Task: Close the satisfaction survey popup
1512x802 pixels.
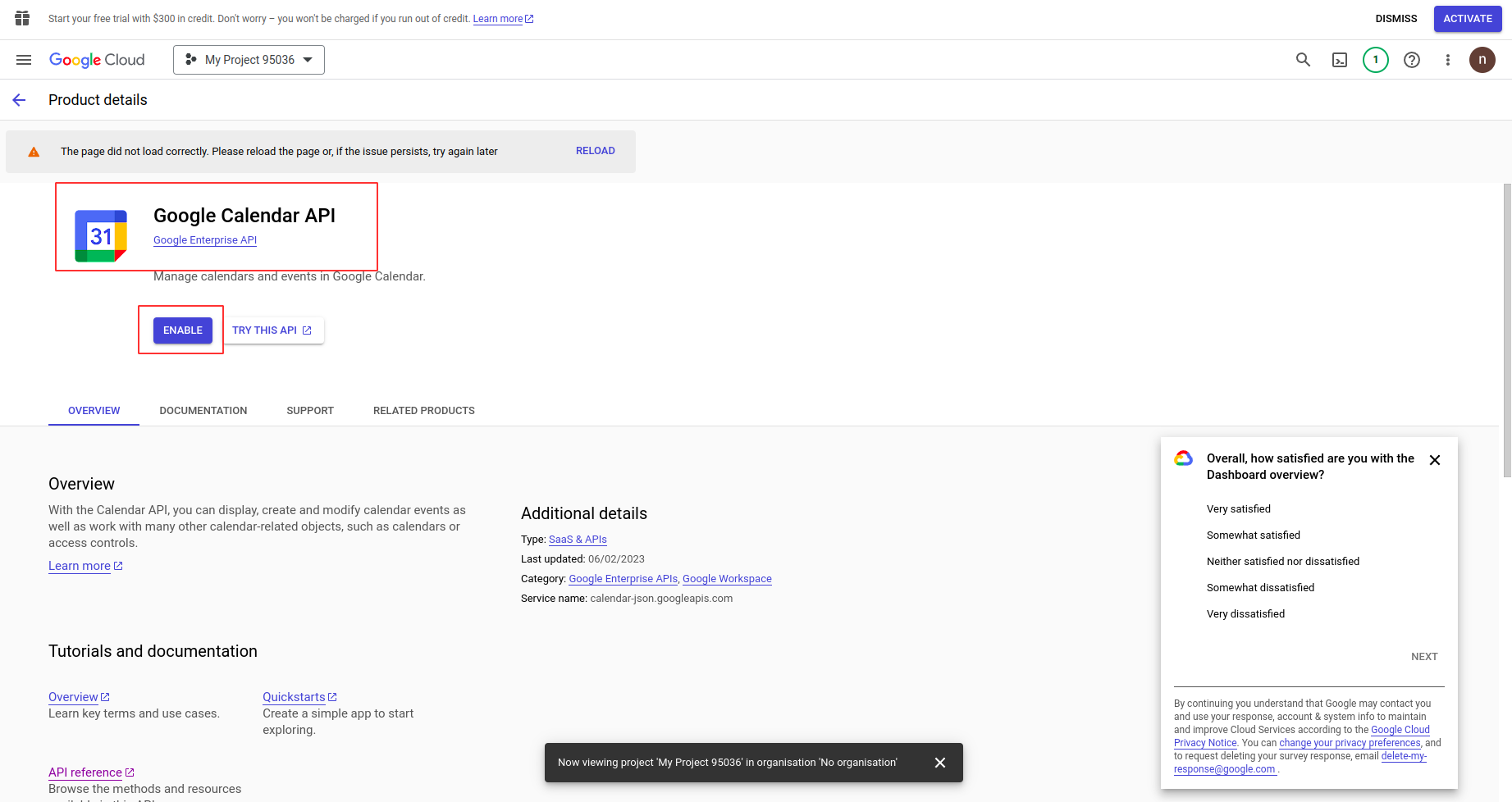Action: click(1435, 460)
